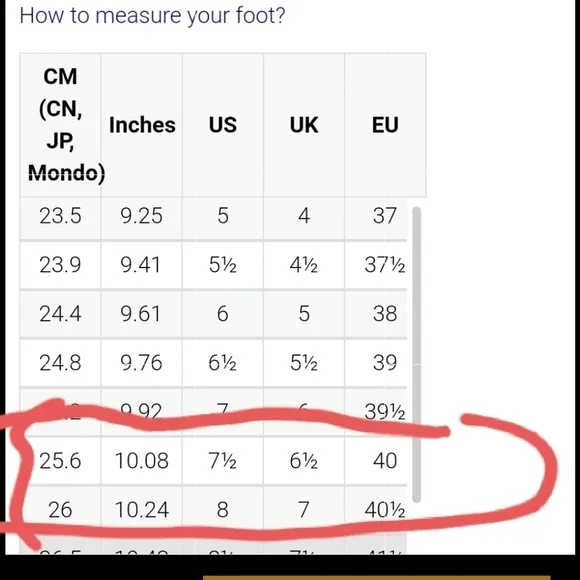
Task: Click the US size 6 cell
Action: [223, 314]
